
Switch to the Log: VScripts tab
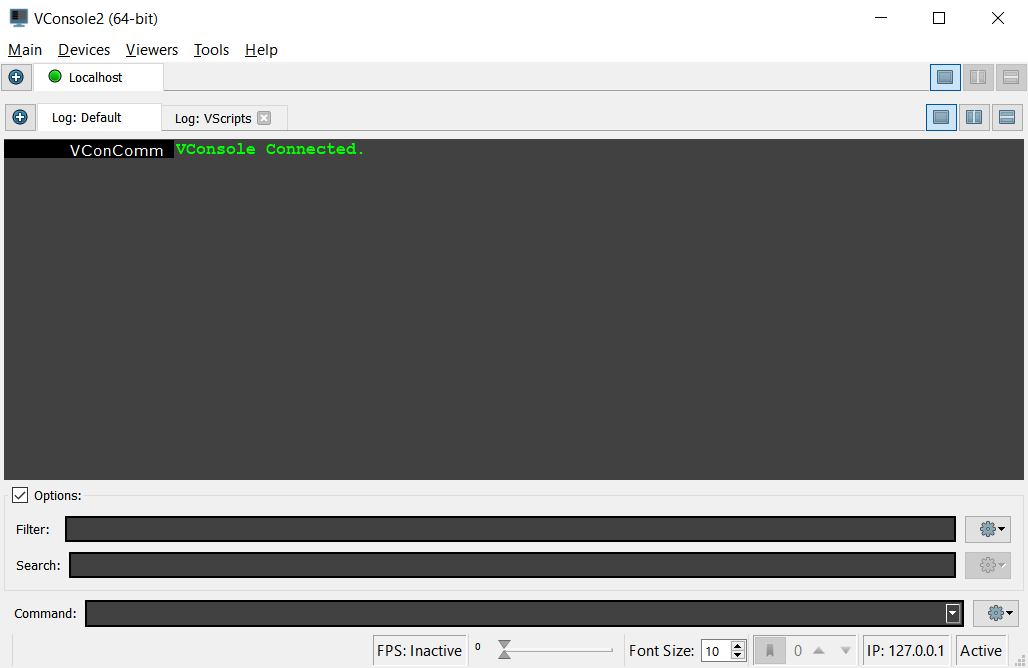pyautogui.click(x=224, y=118)
